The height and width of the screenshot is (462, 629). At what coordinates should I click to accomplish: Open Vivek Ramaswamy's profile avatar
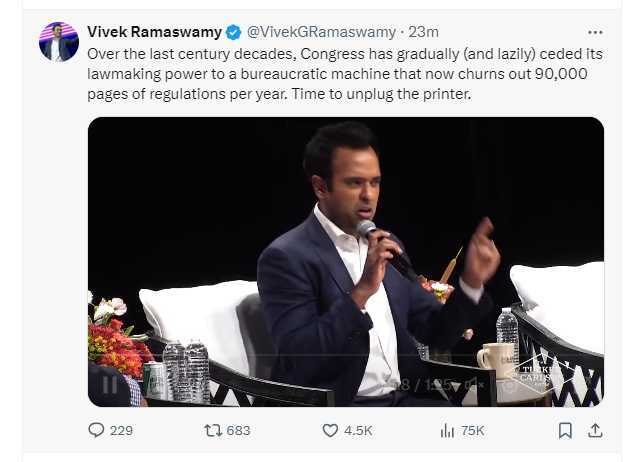pyautogui.click(x=58, y=41)
